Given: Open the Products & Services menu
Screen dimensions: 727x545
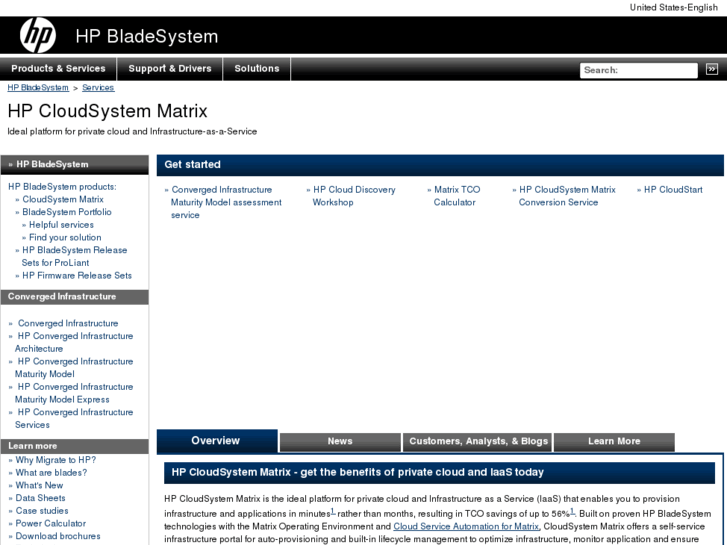Looking at the screenshot, I should point(58,69).
